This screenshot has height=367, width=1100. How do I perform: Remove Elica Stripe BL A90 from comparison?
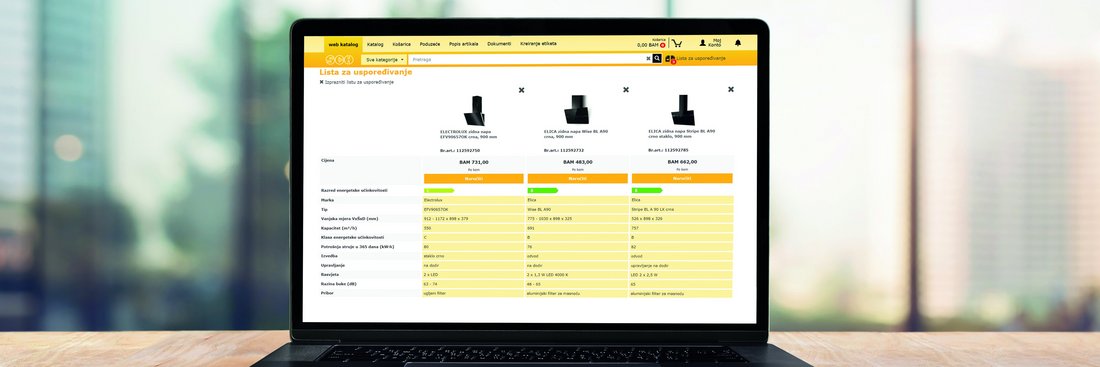coord(730,90)
